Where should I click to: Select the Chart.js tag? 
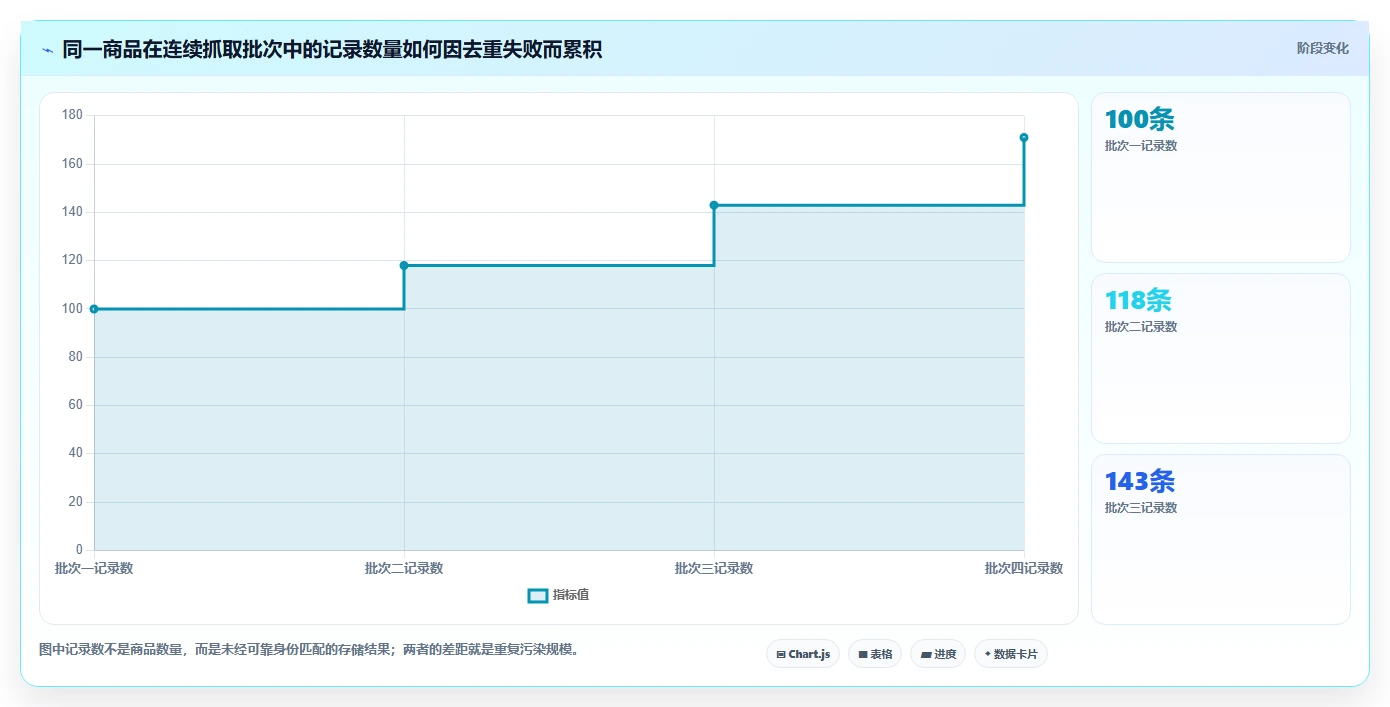tap(803, 654)
